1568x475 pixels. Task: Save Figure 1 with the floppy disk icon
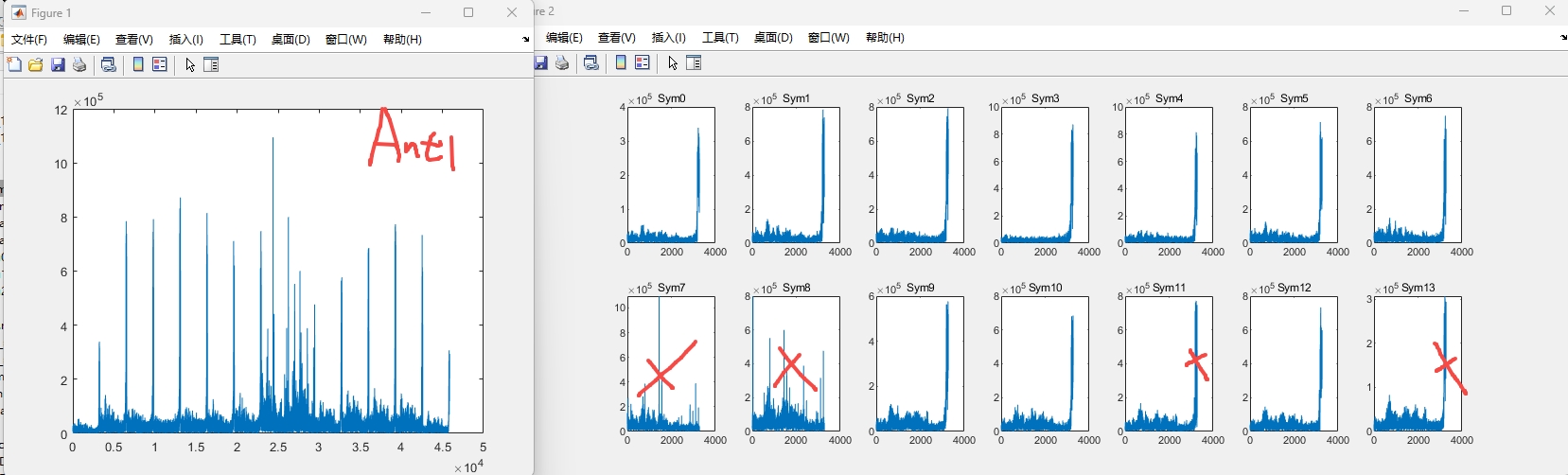(x=58, y=64)
